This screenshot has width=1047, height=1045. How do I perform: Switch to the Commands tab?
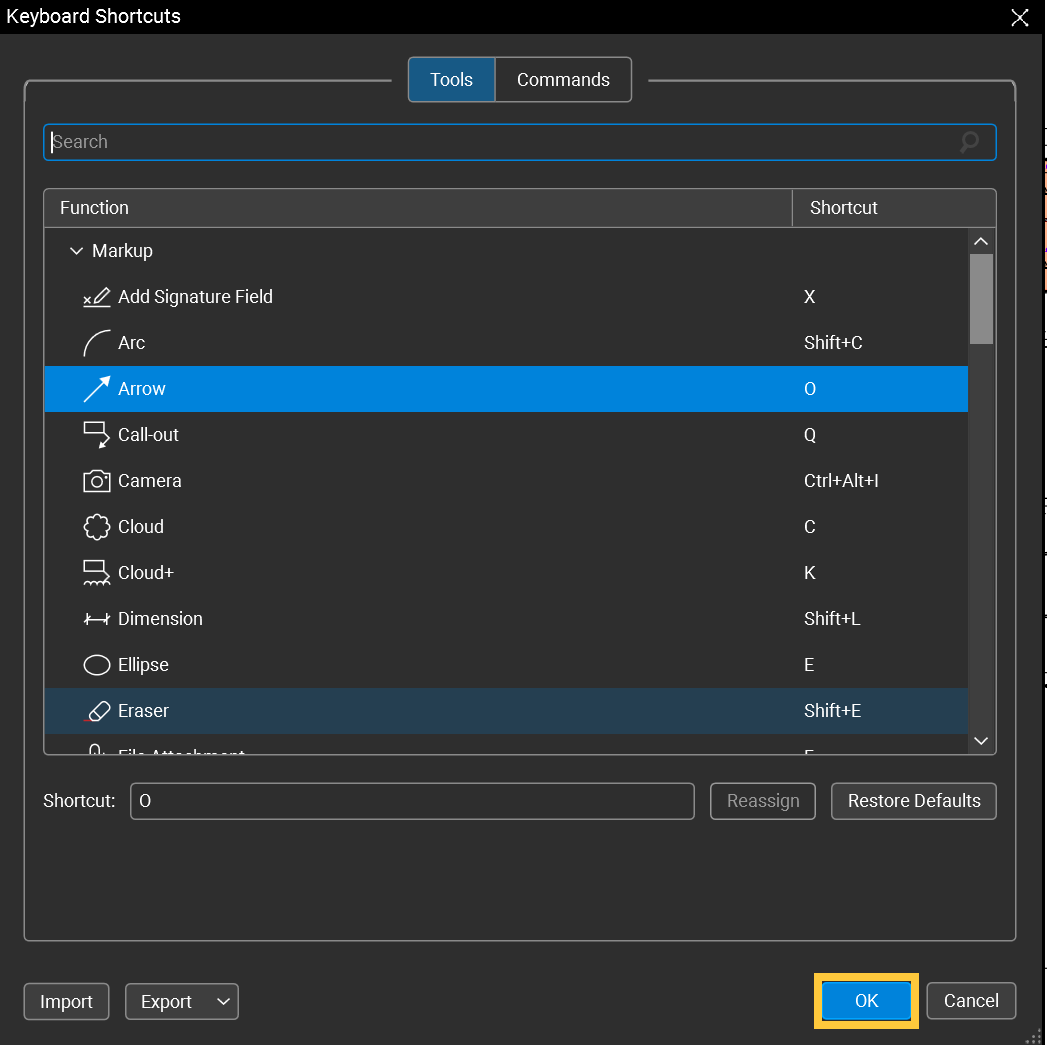pyautogui.click(x=563, y=79)
